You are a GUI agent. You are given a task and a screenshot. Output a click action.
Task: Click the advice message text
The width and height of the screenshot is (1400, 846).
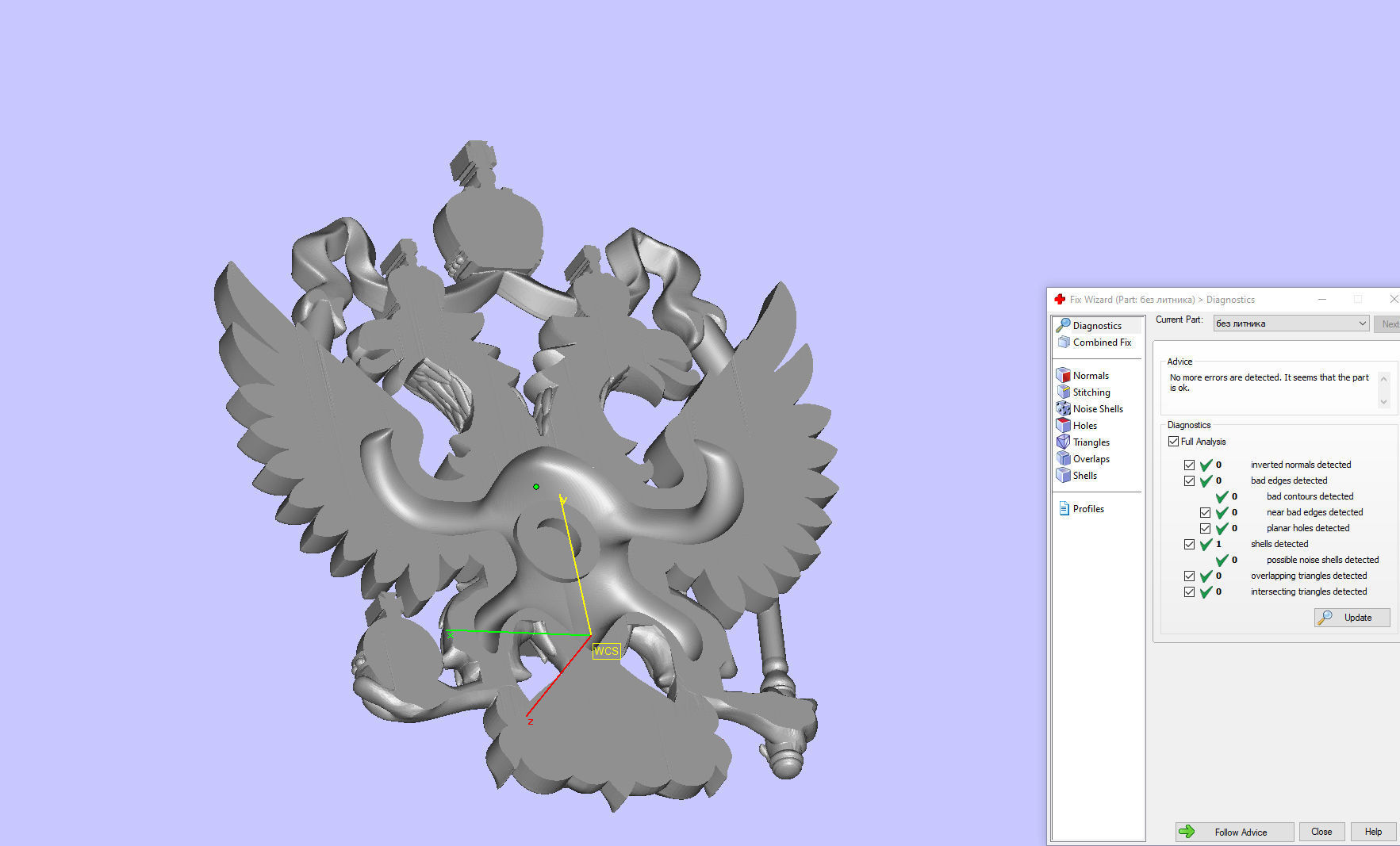click(1269, 382)
